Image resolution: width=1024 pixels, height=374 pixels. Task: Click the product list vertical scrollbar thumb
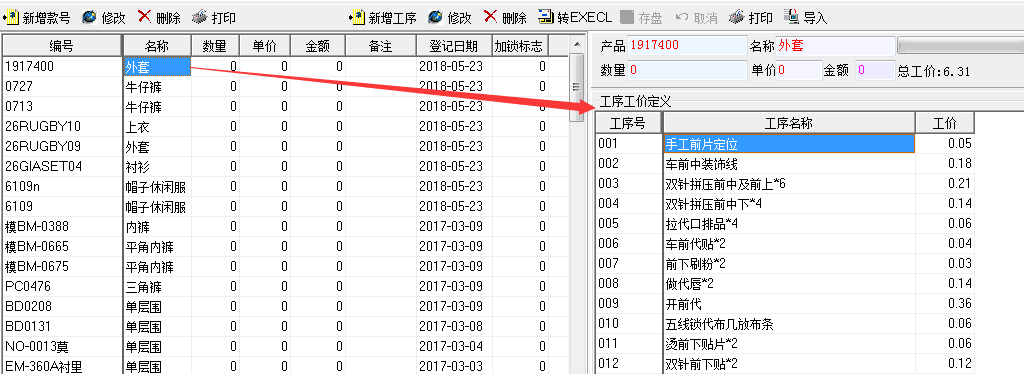576,87
